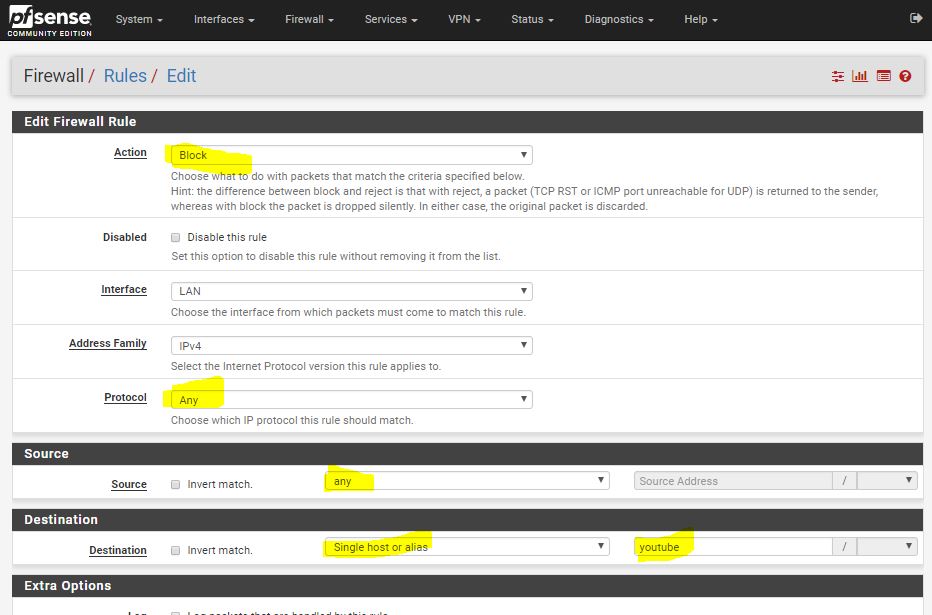Click the pfSense Community Edition logo
Viewport: 932px width, 615px height.
point(50,20)
